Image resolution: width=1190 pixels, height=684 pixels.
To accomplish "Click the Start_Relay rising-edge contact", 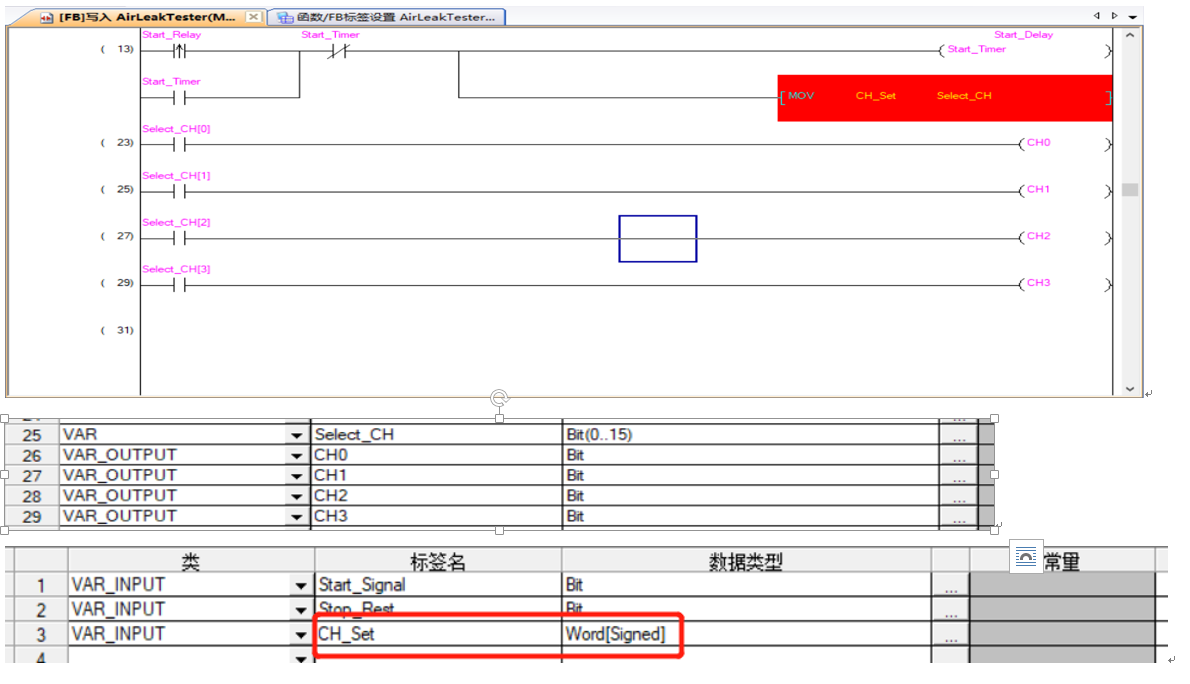I will 178,51.
